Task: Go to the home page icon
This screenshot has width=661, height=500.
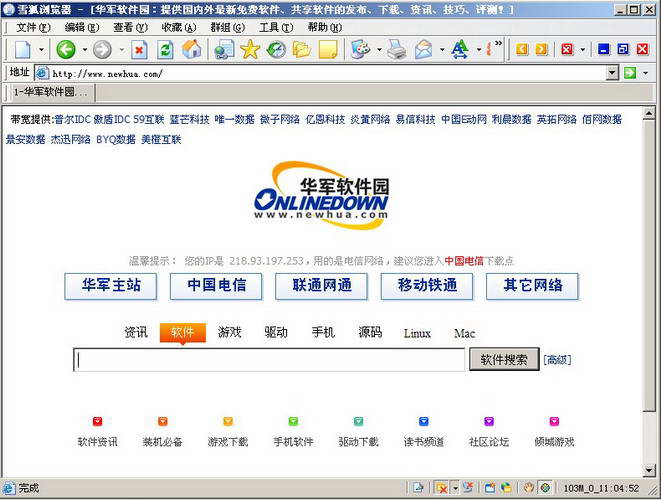Action: [x=191, y=49]
